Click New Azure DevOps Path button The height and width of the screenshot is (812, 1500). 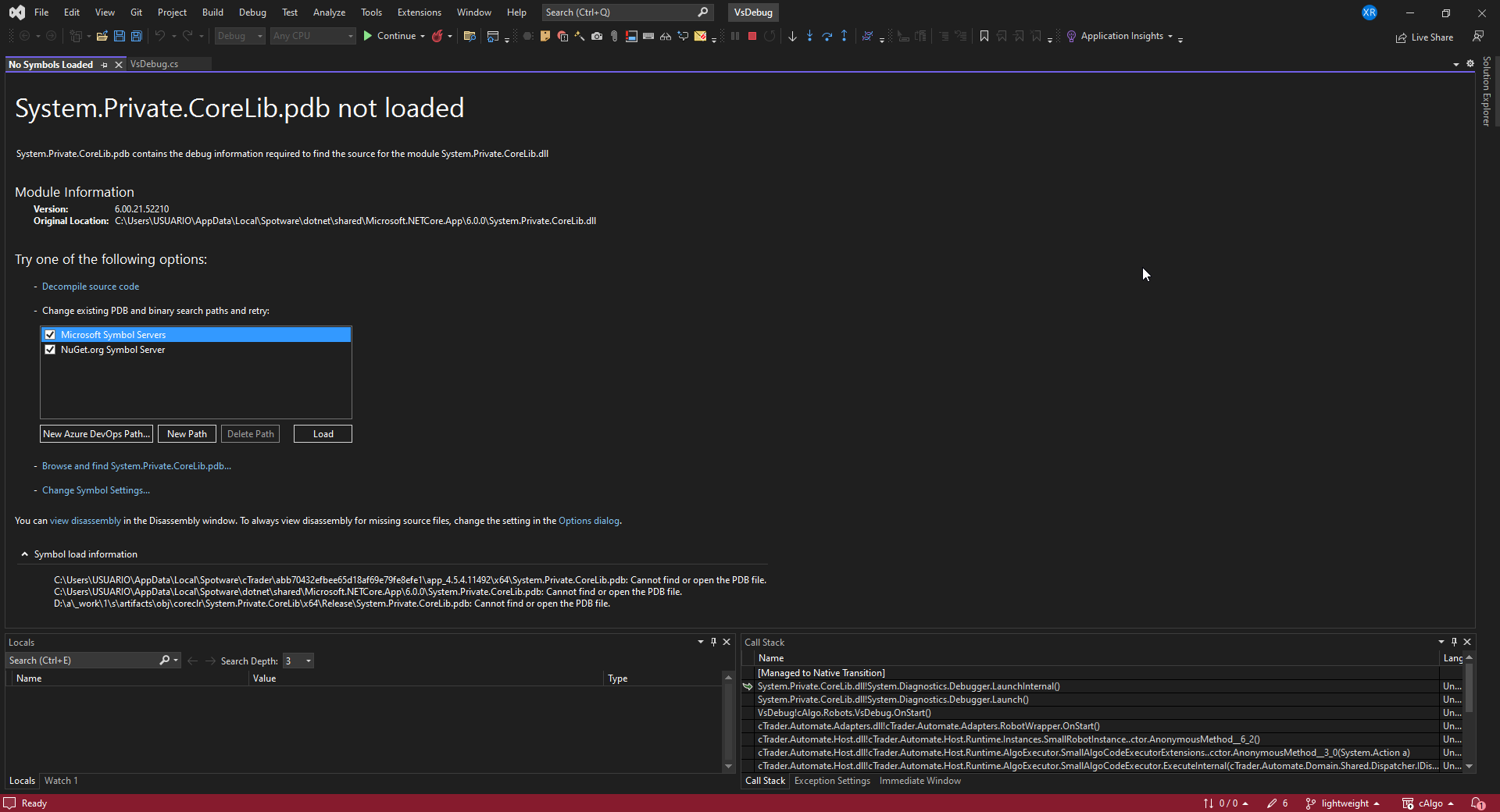click(96, 434)
